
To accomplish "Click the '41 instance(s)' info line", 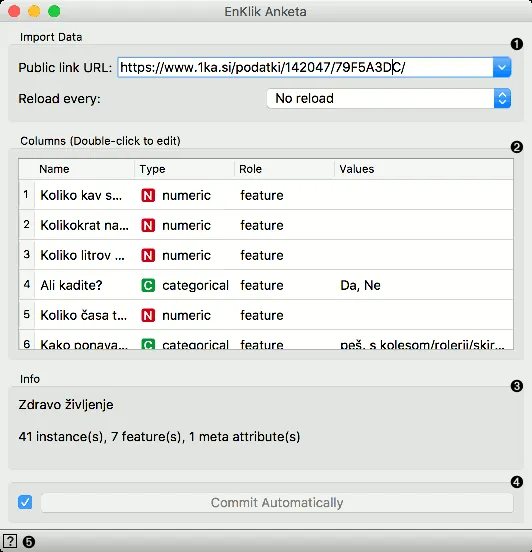I will pyautogui.click(x=159, y=437).
